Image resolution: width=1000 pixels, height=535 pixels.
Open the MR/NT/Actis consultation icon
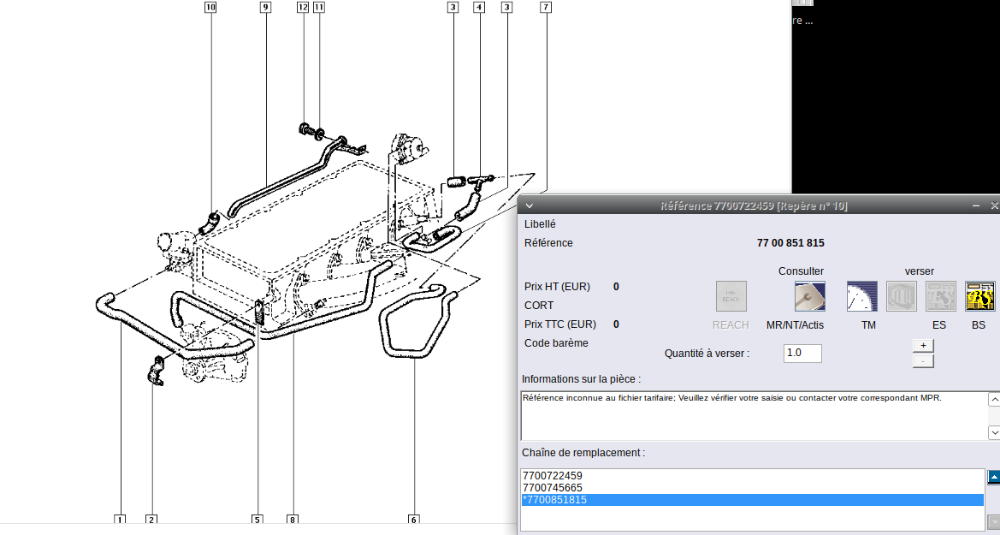pyautogui.click(x=809, y=296)
